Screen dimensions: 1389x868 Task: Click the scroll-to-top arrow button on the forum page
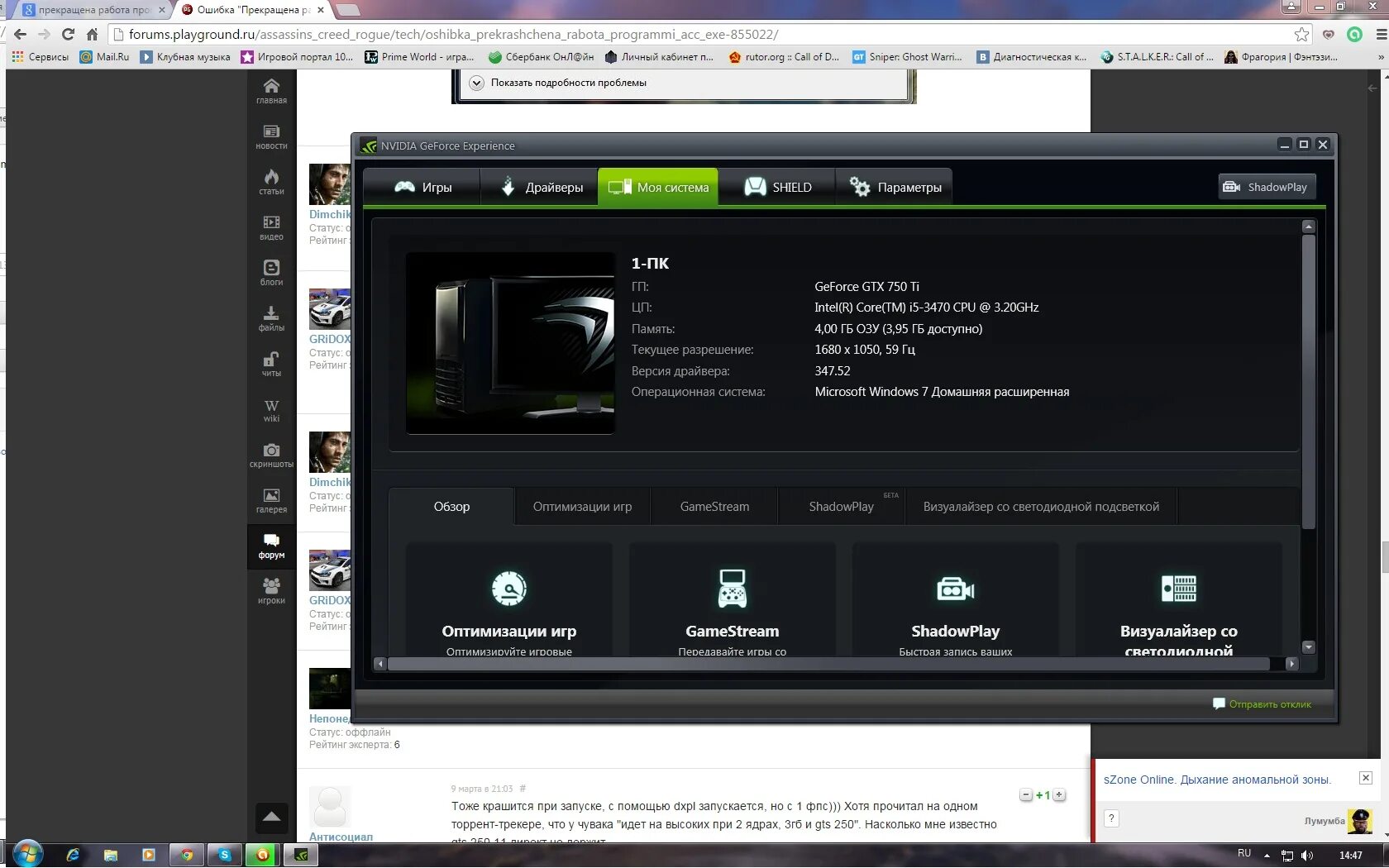(x=271, y=817)
